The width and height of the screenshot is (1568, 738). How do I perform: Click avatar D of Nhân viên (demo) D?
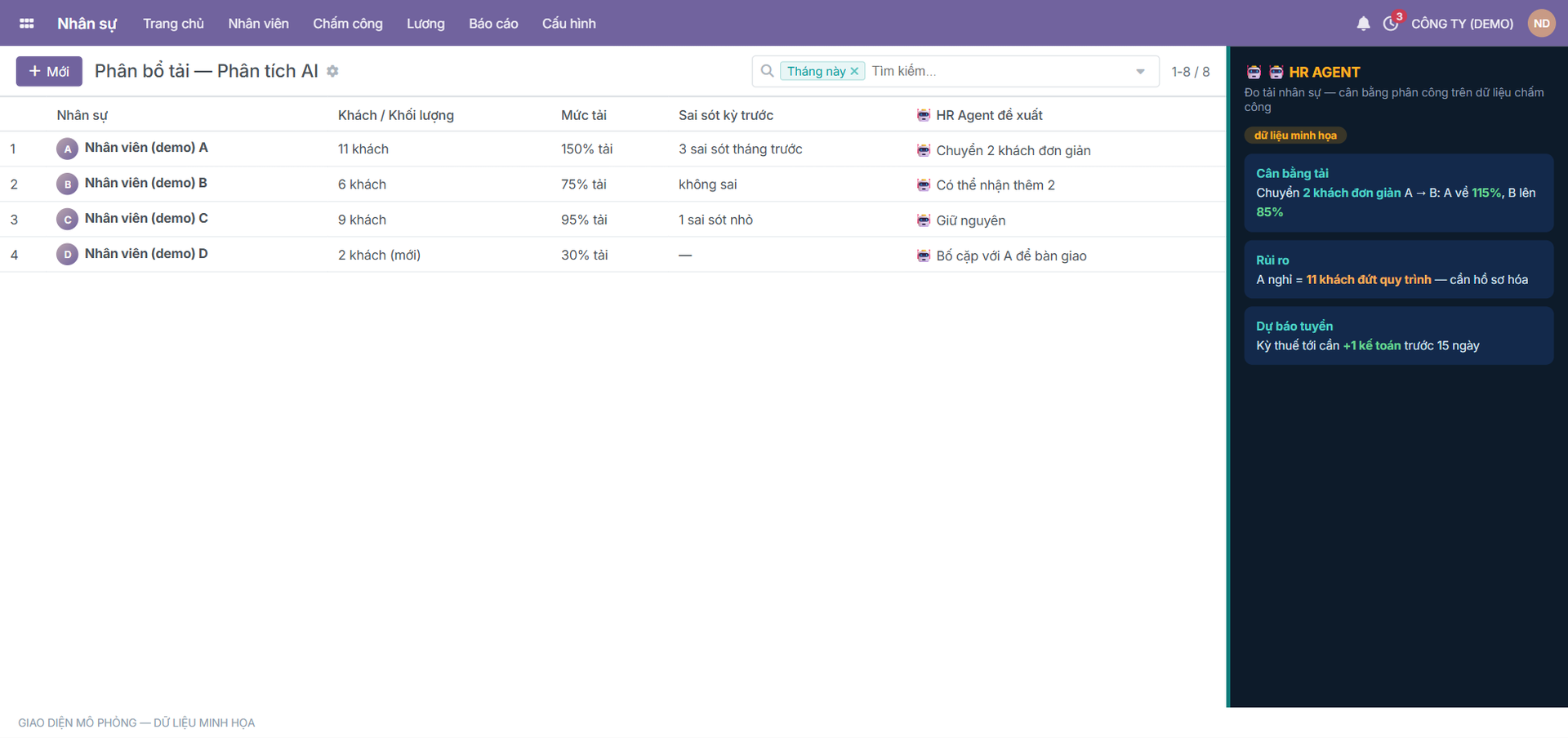pyautogui.click(x=67, y=255)
